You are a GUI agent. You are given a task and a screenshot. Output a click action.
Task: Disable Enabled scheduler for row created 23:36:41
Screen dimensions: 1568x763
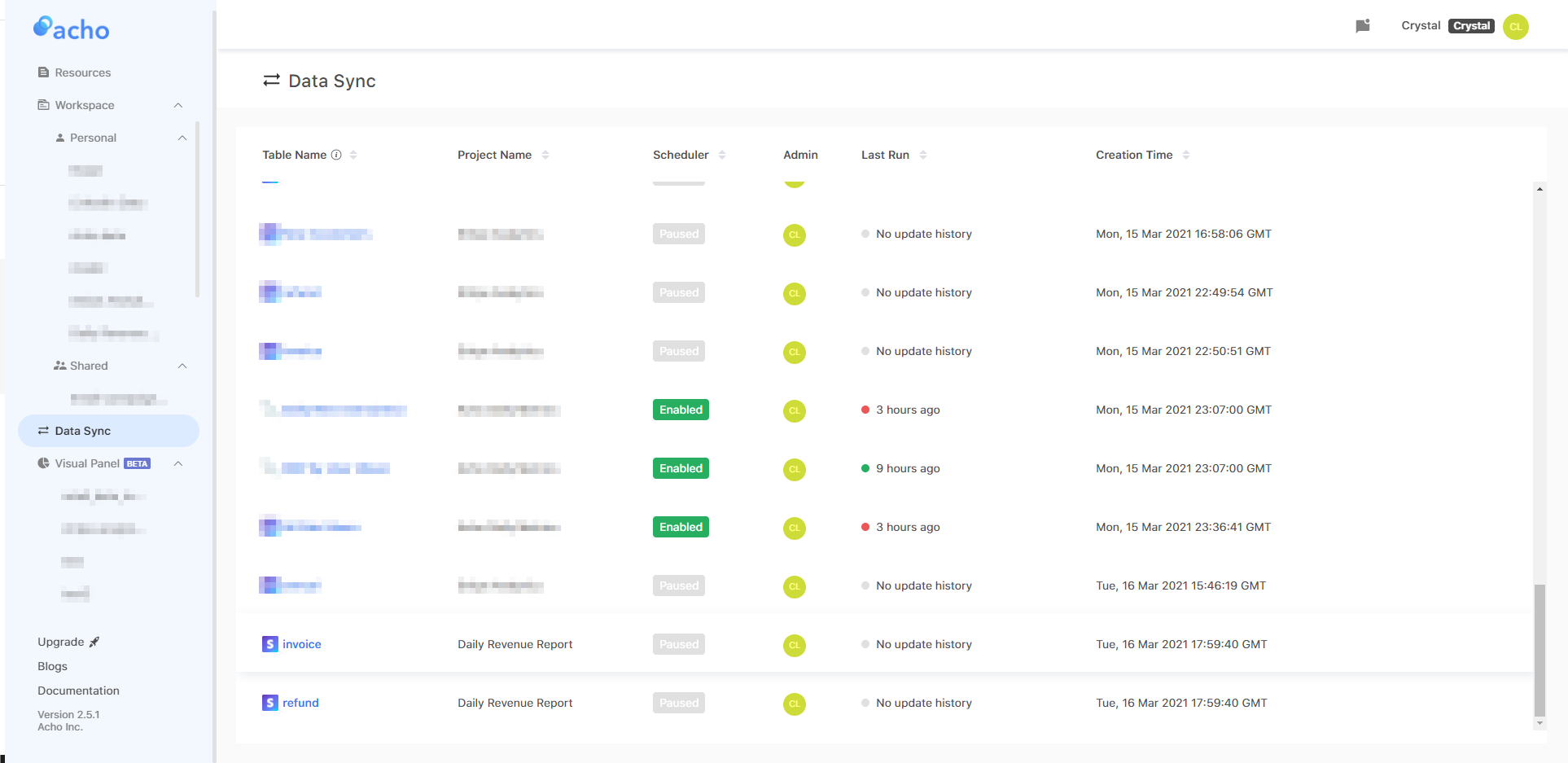tap(681, 527)
